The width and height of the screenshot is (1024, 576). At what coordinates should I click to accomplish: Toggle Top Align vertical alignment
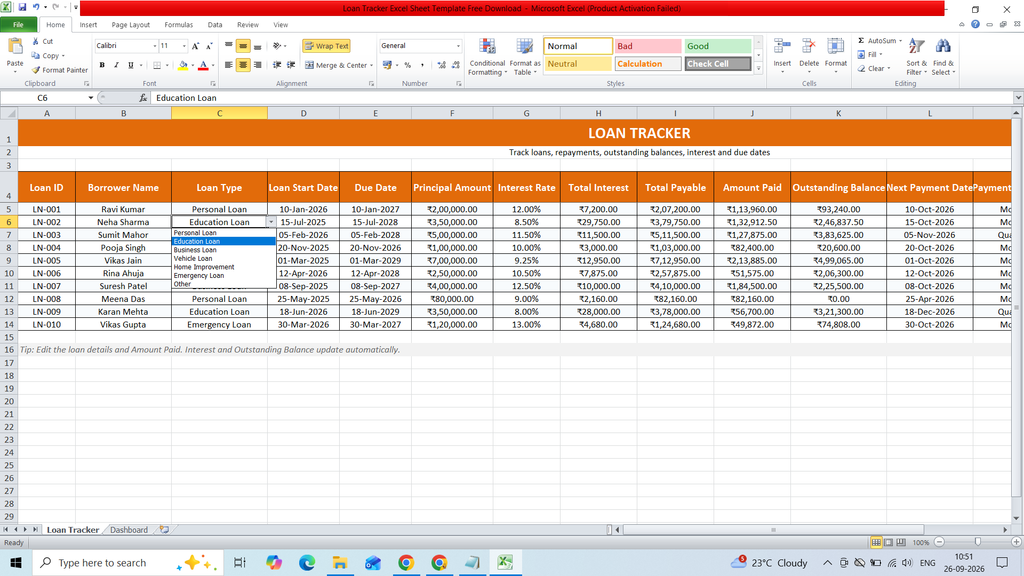pyautogui.click(x=229, y=46)
